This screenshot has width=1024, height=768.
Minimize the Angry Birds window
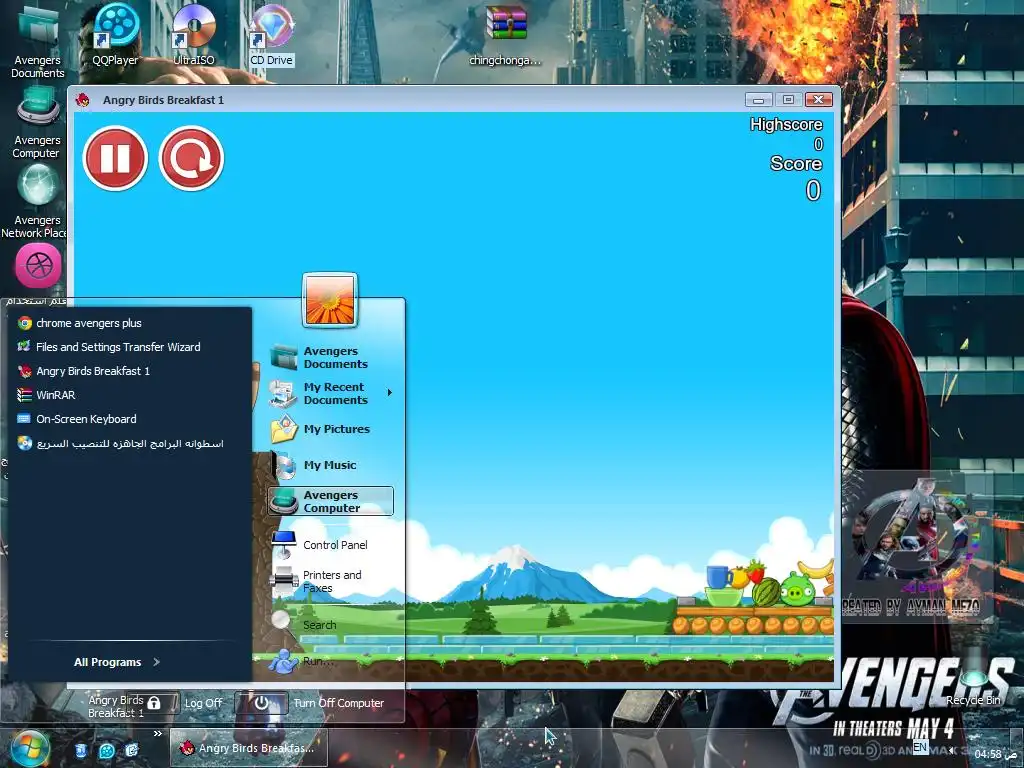coord(758,100)
